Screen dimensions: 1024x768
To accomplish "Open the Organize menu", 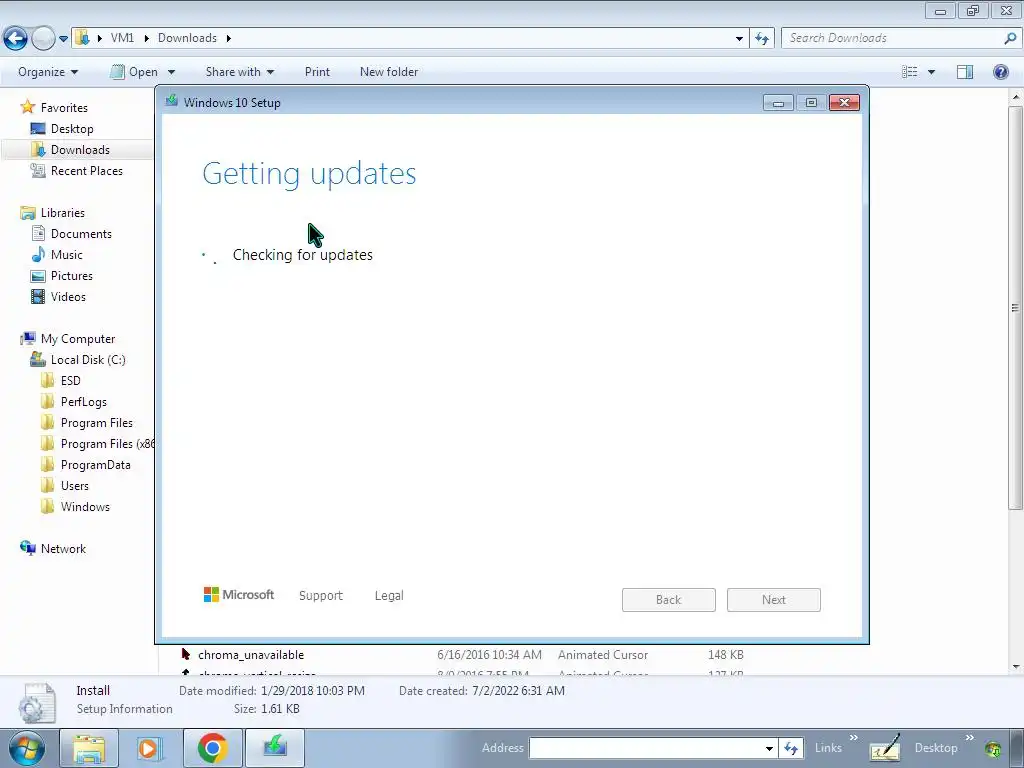I will 48,72.
